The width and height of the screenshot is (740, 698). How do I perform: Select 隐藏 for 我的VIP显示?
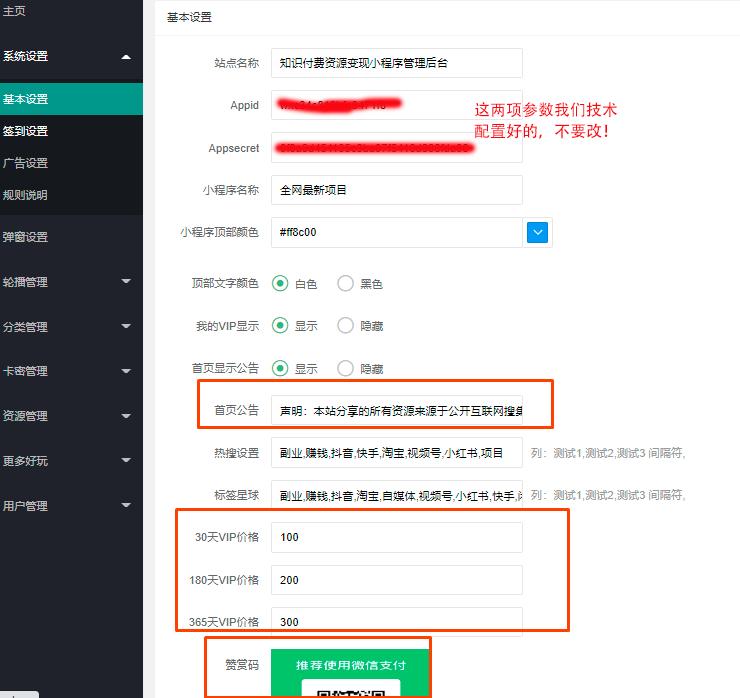345,326
